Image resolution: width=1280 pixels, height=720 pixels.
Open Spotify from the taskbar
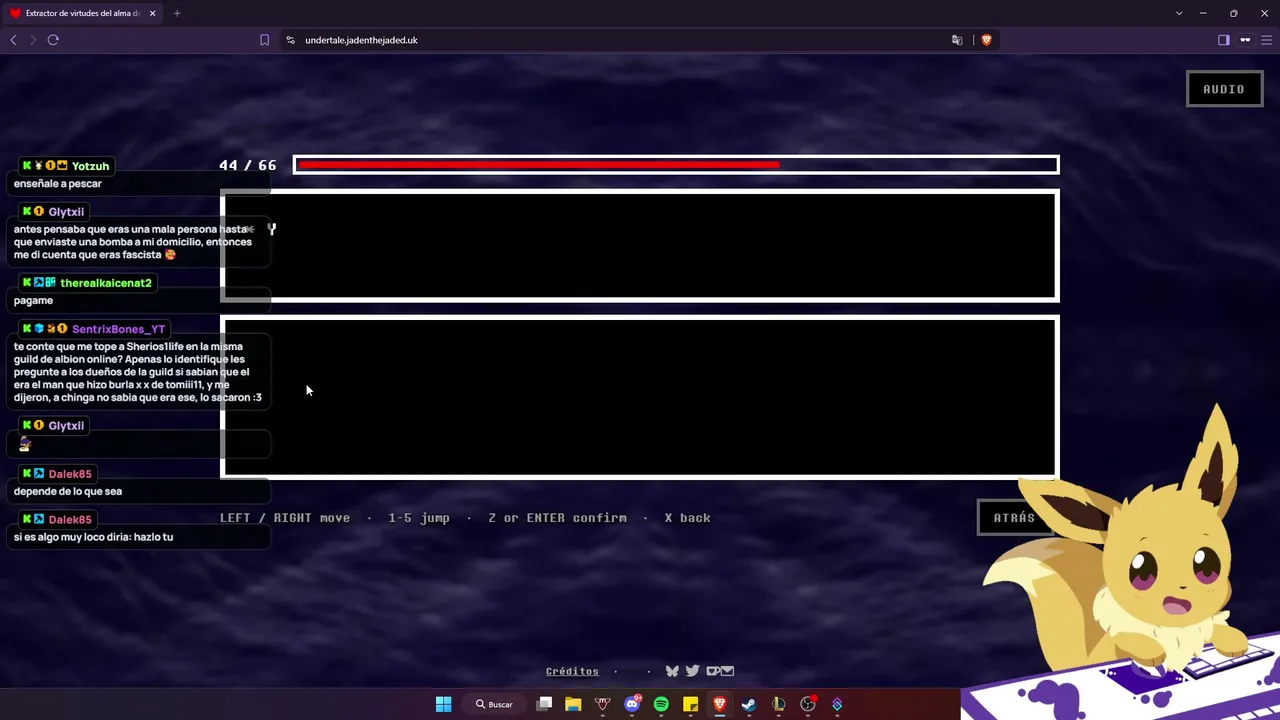point(661,704)
